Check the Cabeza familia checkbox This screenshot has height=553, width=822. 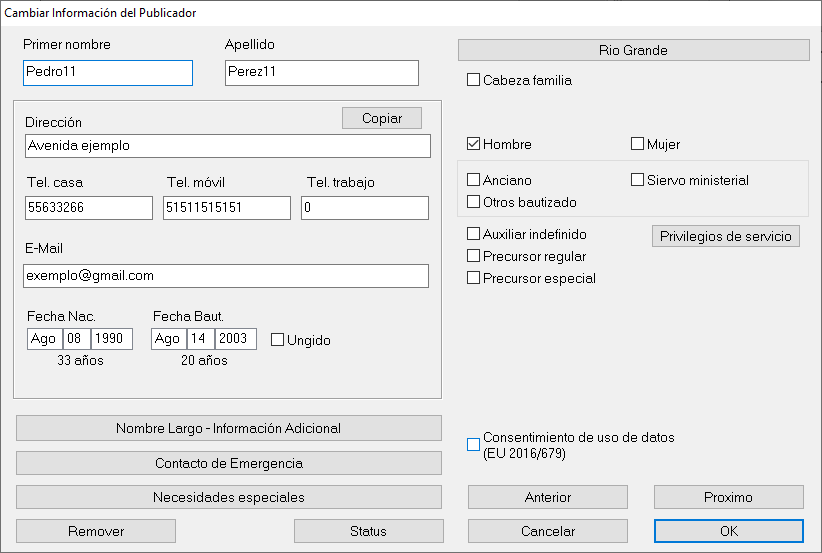coord(474,80)
